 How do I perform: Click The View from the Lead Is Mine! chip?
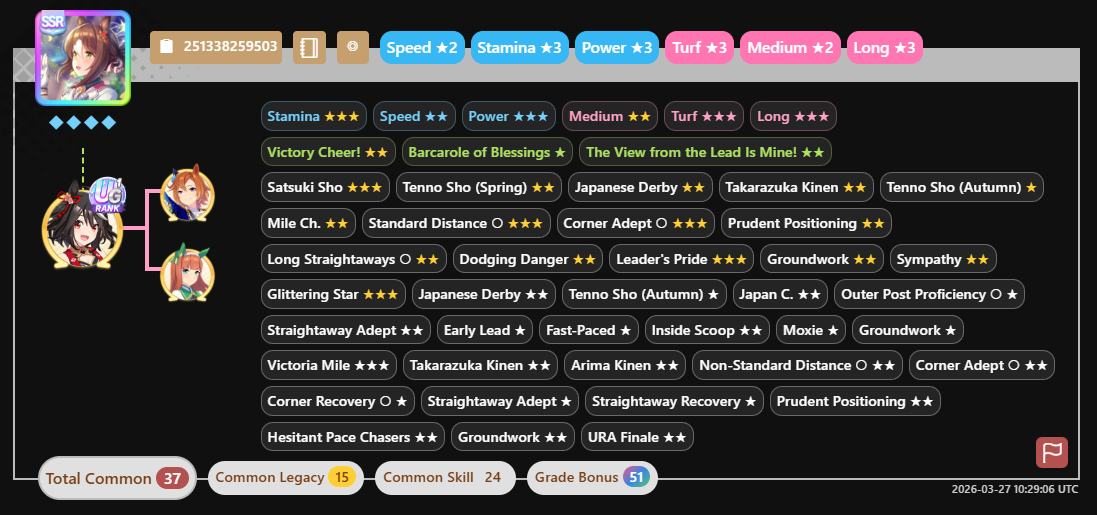point(705,152)
